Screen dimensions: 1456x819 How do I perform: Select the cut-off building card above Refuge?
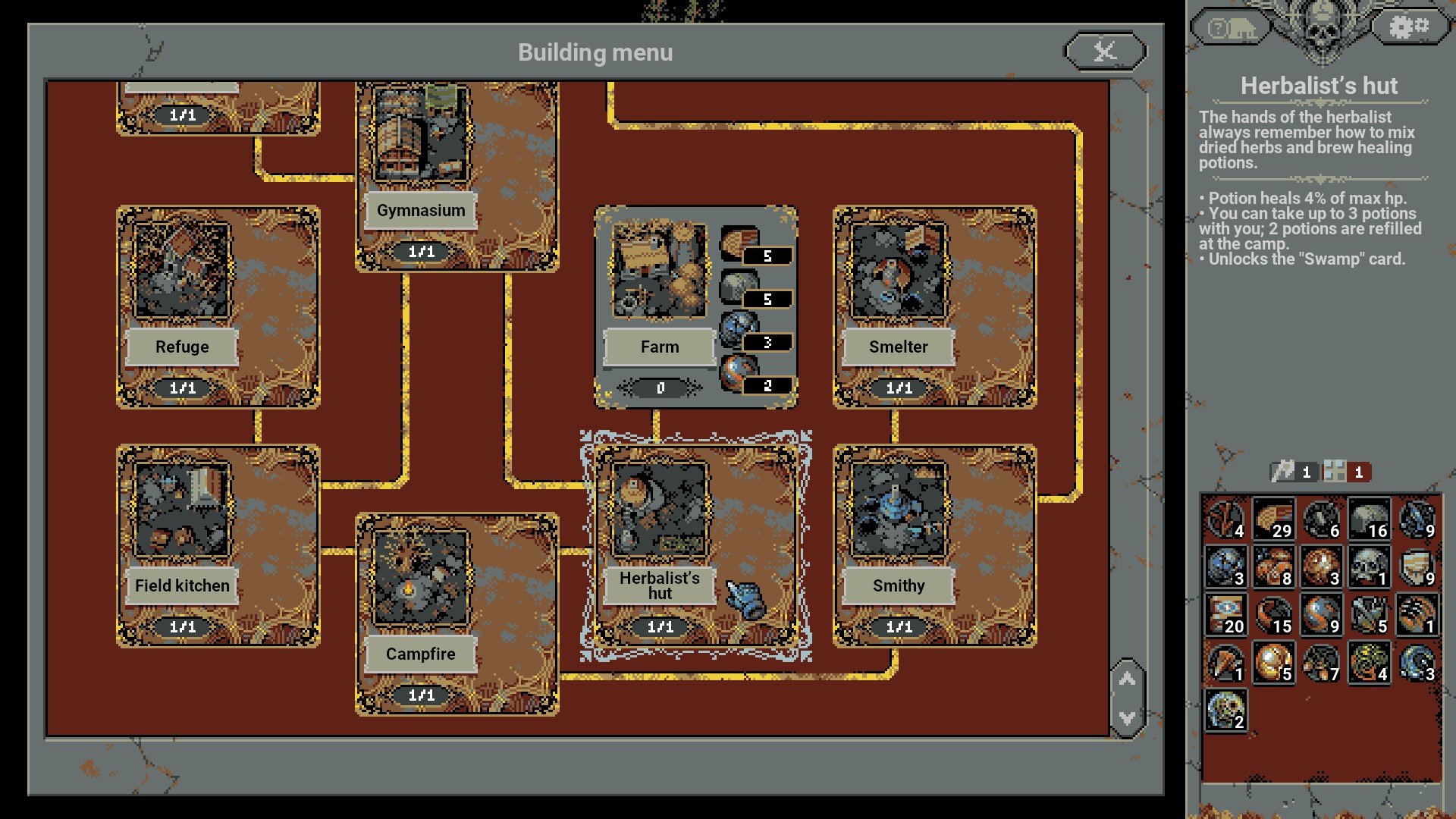click(x=218, y=108)
